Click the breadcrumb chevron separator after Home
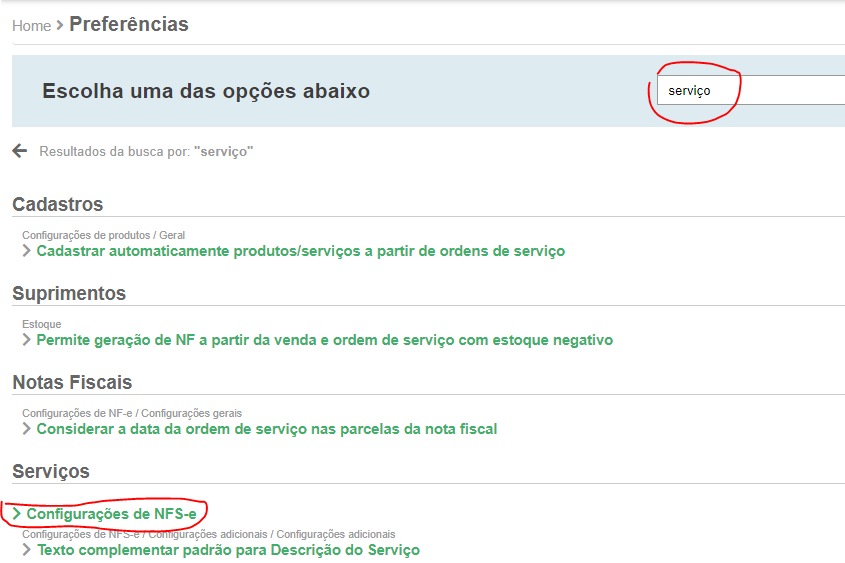Image resolution: width=845 pixels, height=563 pixels. coord(60,25)
